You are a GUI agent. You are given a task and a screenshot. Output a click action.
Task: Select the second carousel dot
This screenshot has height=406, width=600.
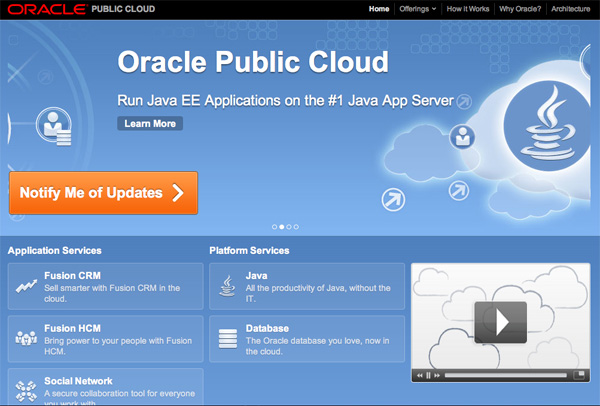point(282,227)
